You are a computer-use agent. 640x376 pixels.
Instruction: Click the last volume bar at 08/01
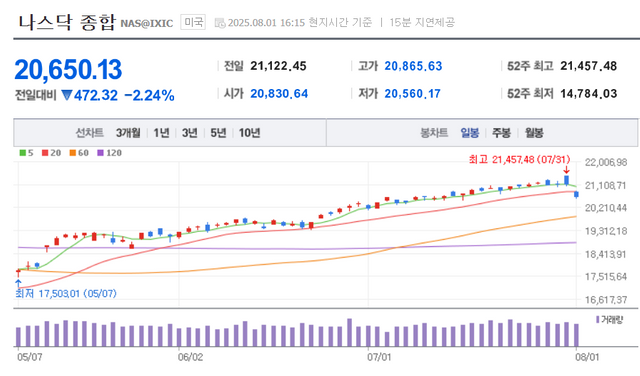pyautogui.click(x=576, y=335)
